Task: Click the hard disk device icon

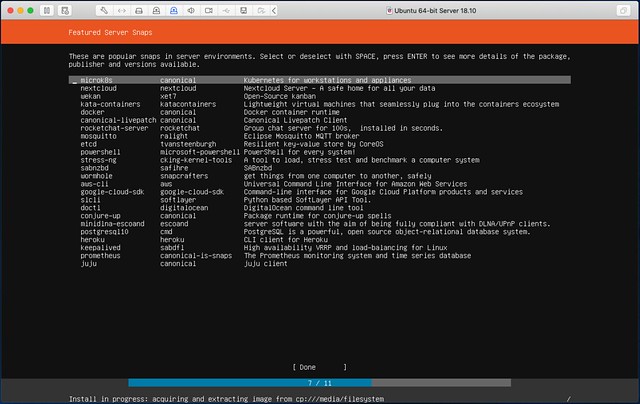Action: [x=139, y=11]
